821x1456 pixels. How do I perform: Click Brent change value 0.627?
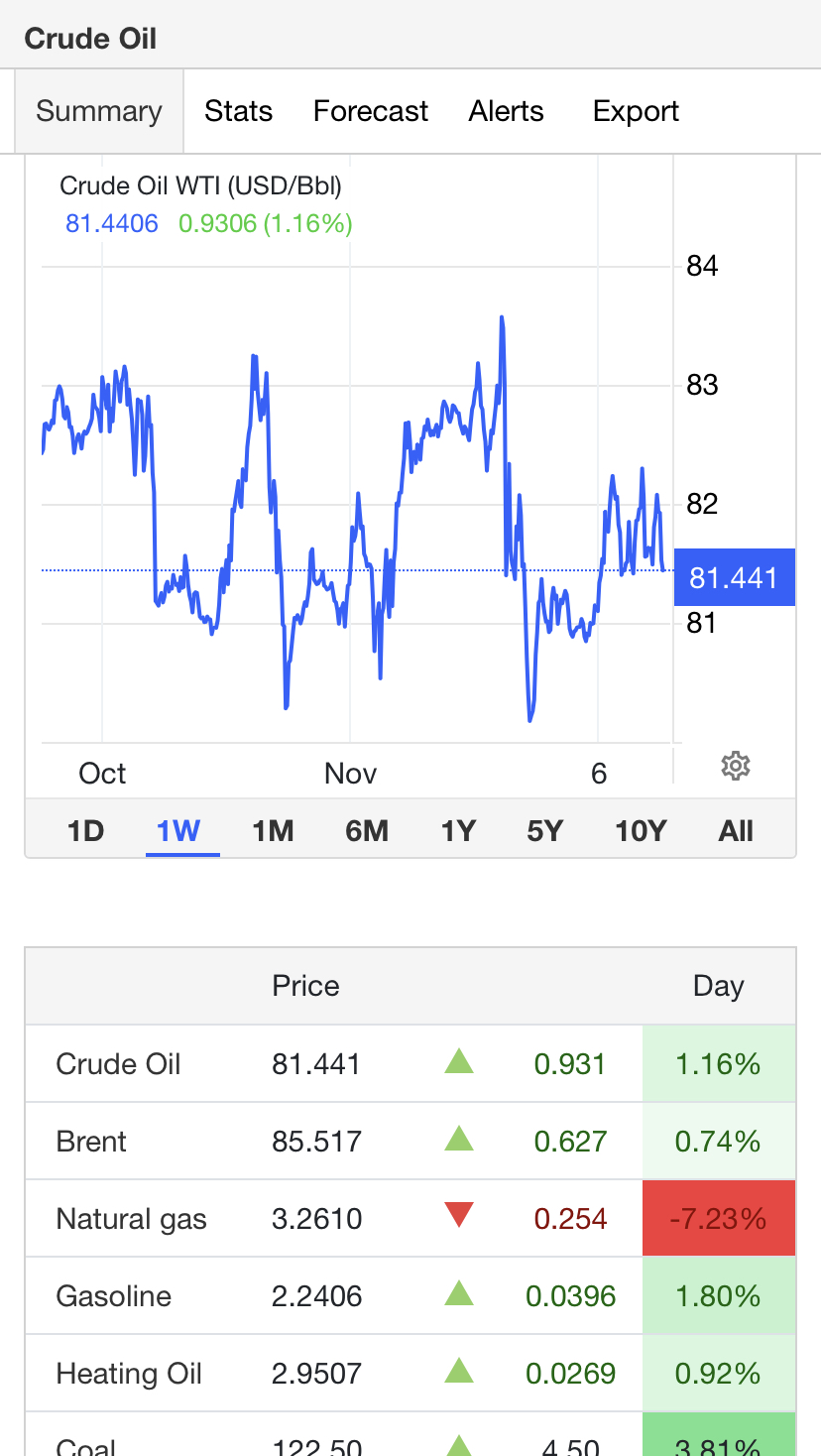(x=570, y=1142)
